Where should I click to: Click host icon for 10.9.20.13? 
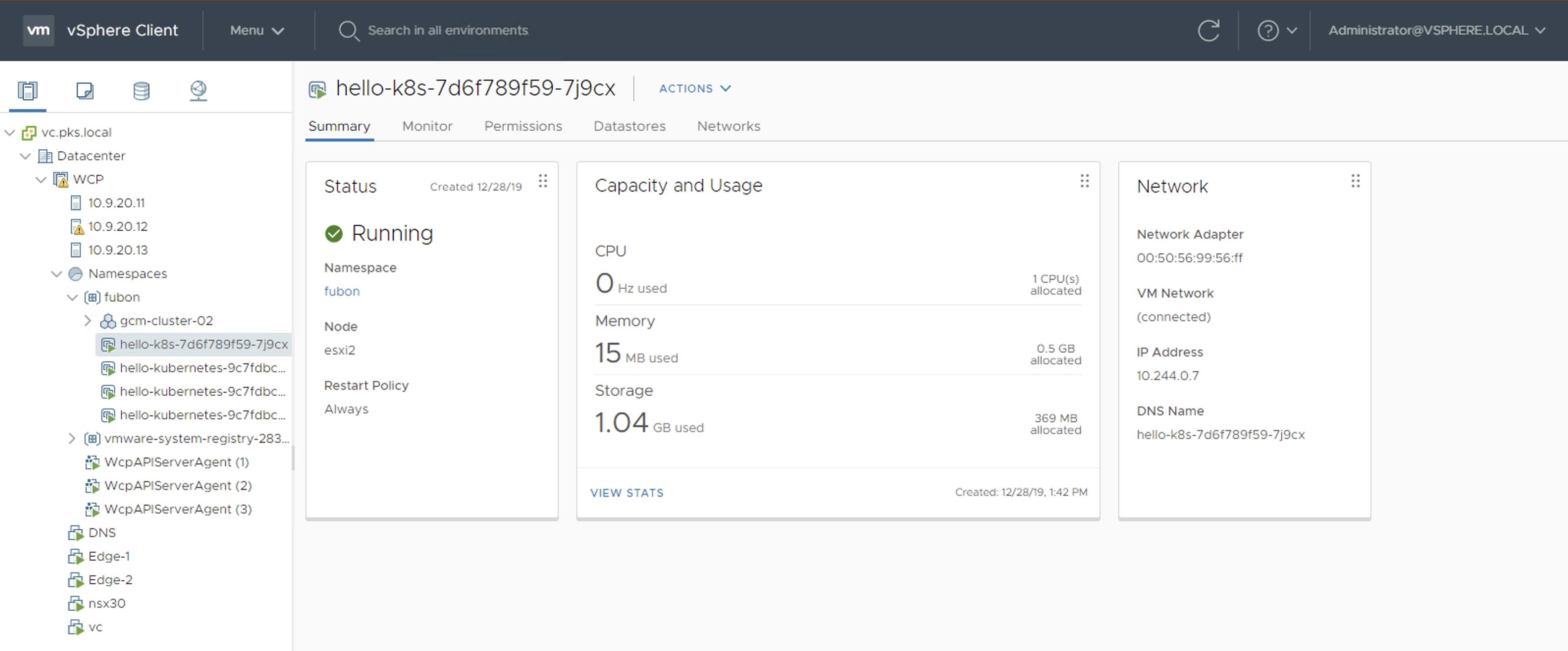[76, 250]
